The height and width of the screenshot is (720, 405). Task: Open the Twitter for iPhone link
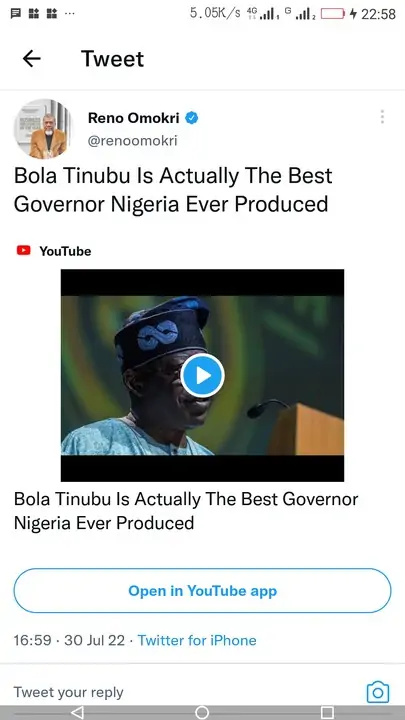197,640
